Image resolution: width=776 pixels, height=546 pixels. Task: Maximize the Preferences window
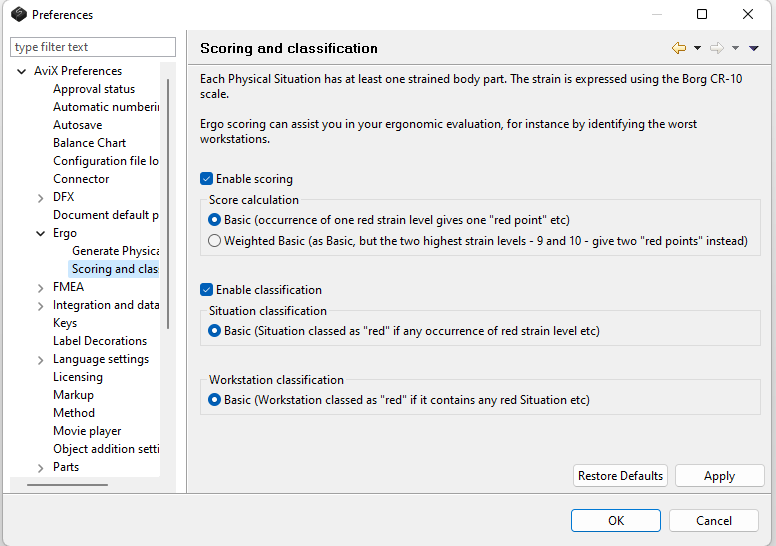702,15
